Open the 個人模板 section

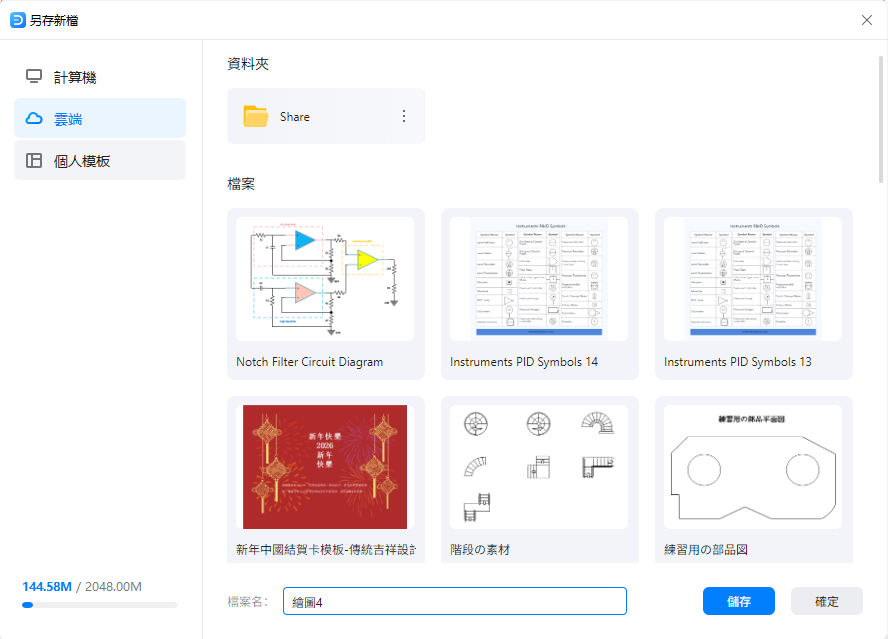click(x=99, y=161)
